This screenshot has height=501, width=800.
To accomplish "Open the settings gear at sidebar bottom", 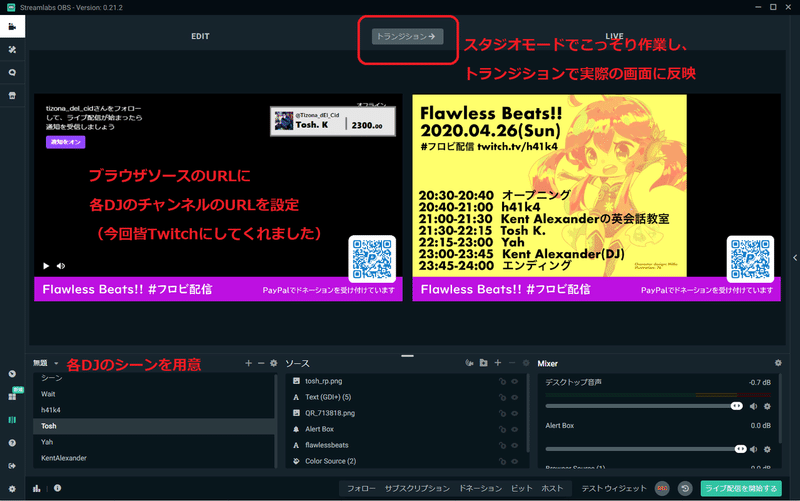I will 12,489.
